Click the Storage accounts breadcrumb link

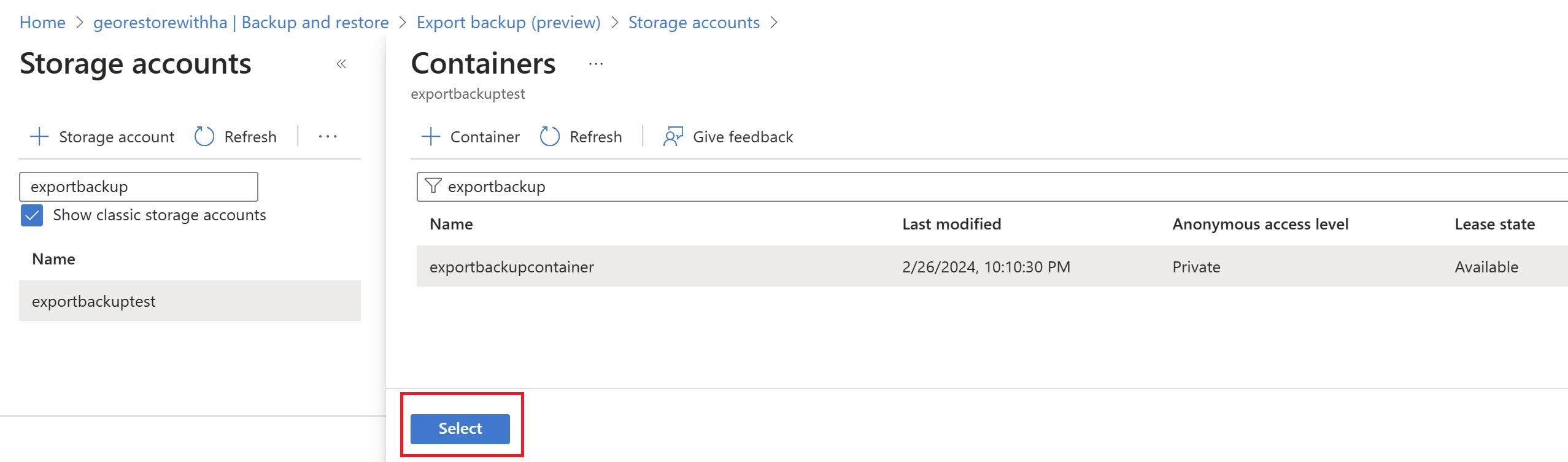tap(693, 23)
